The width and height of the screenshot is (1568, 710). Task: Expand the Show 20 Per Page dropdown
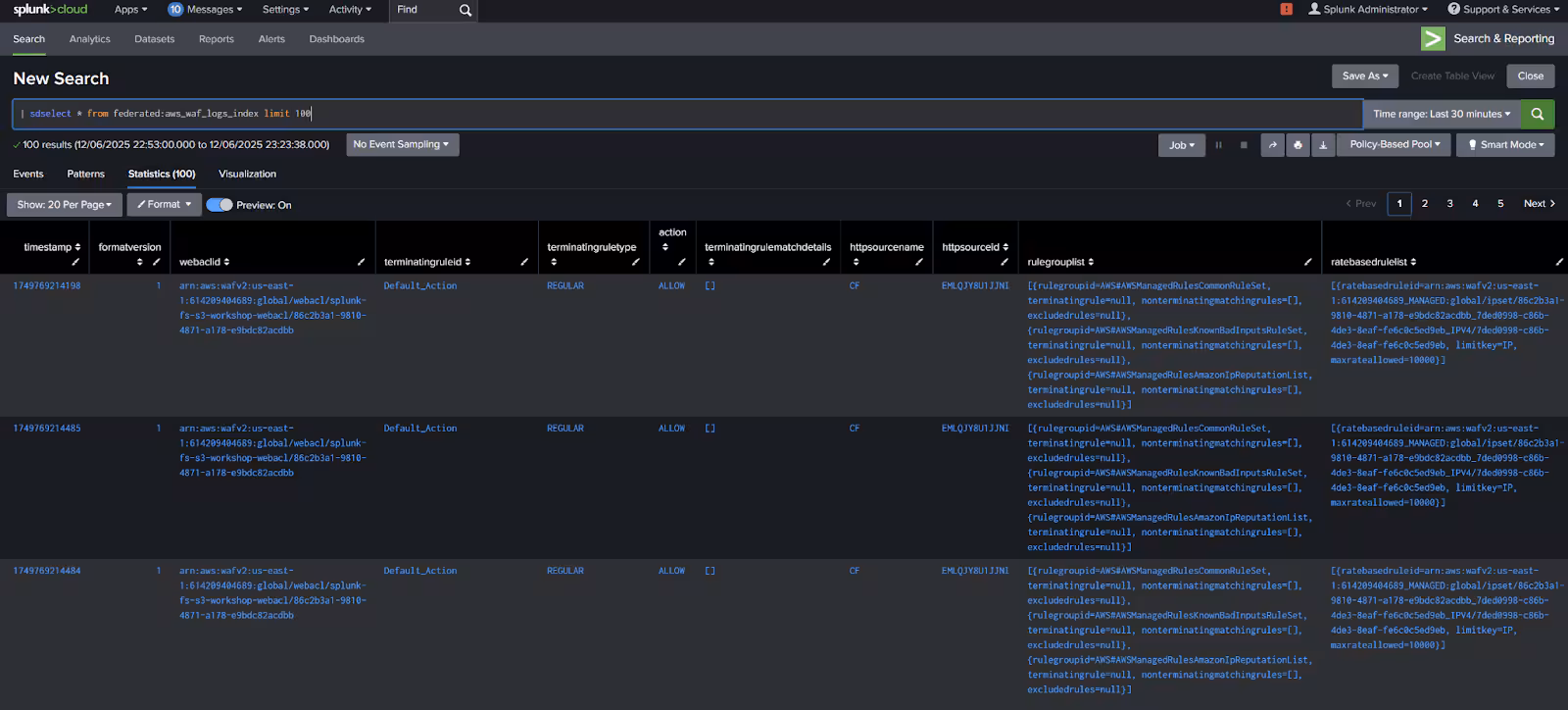click(x=65, y=205)
